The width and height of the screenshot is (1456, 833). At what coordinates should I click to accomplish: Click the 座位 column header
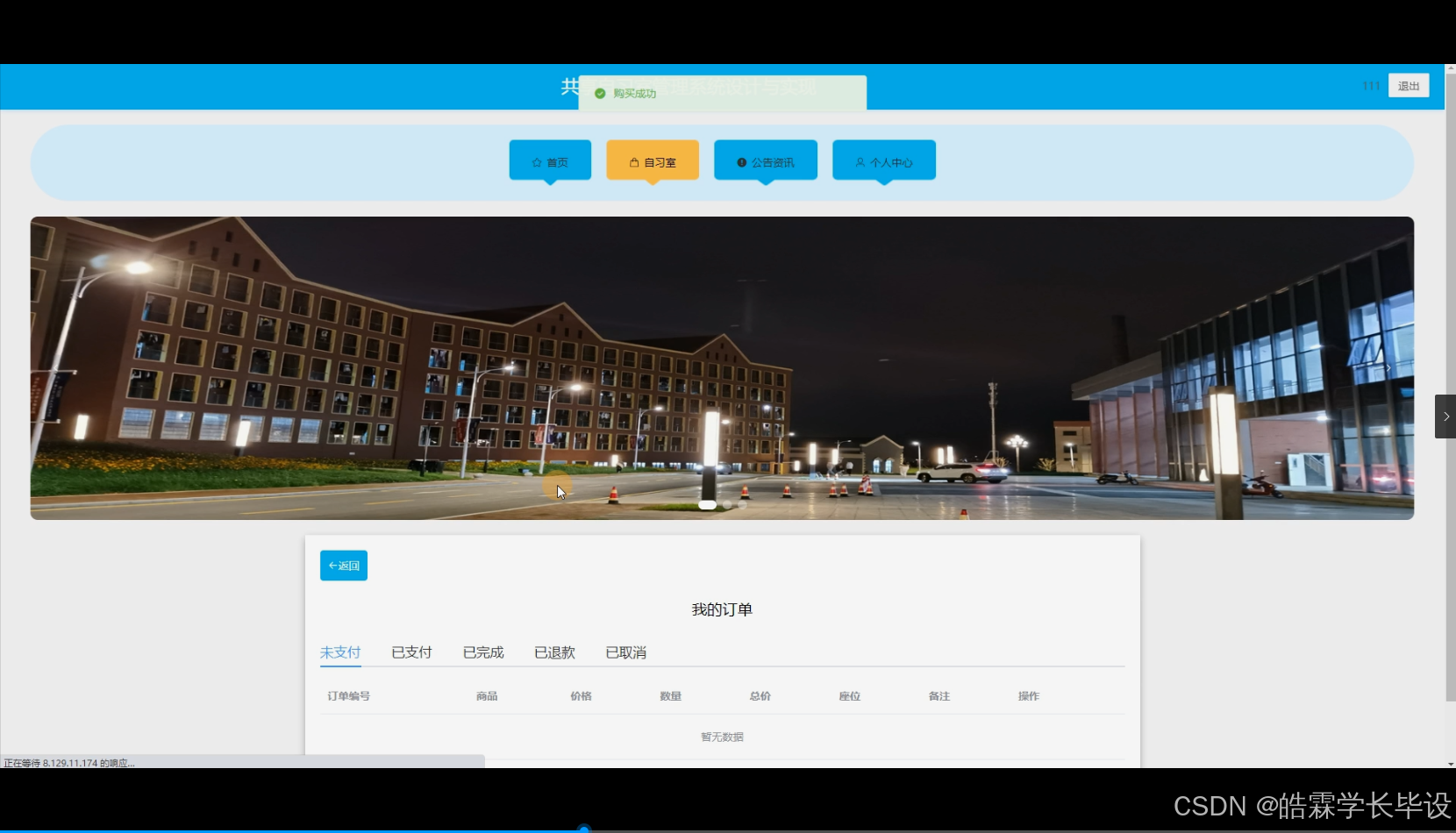(850, 696)
